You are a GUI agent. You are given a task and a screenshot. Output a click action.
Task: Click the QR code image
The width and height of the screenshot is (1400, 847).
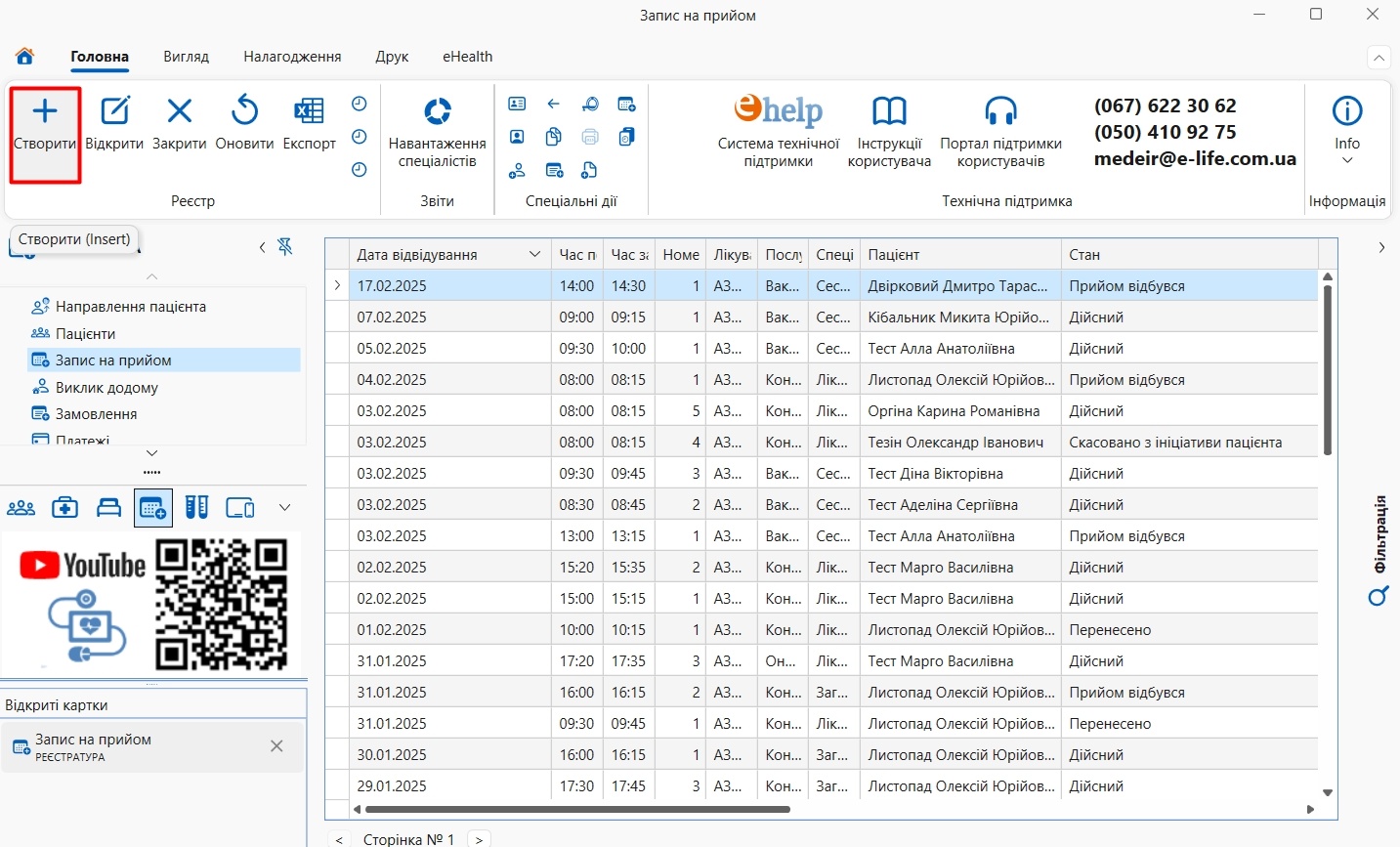[222, 604]
